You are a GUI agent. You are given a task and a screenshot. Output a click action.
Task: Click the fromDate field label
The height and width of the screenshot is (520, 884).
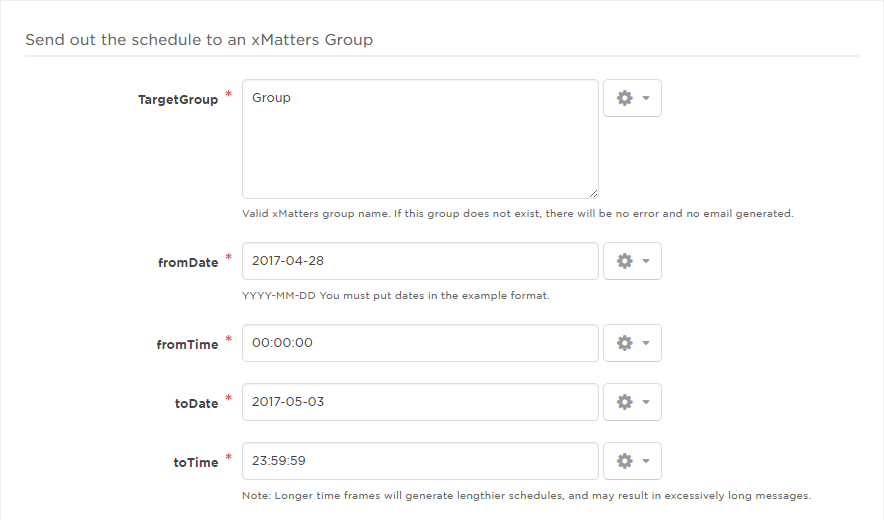click(x=188, y=263)
